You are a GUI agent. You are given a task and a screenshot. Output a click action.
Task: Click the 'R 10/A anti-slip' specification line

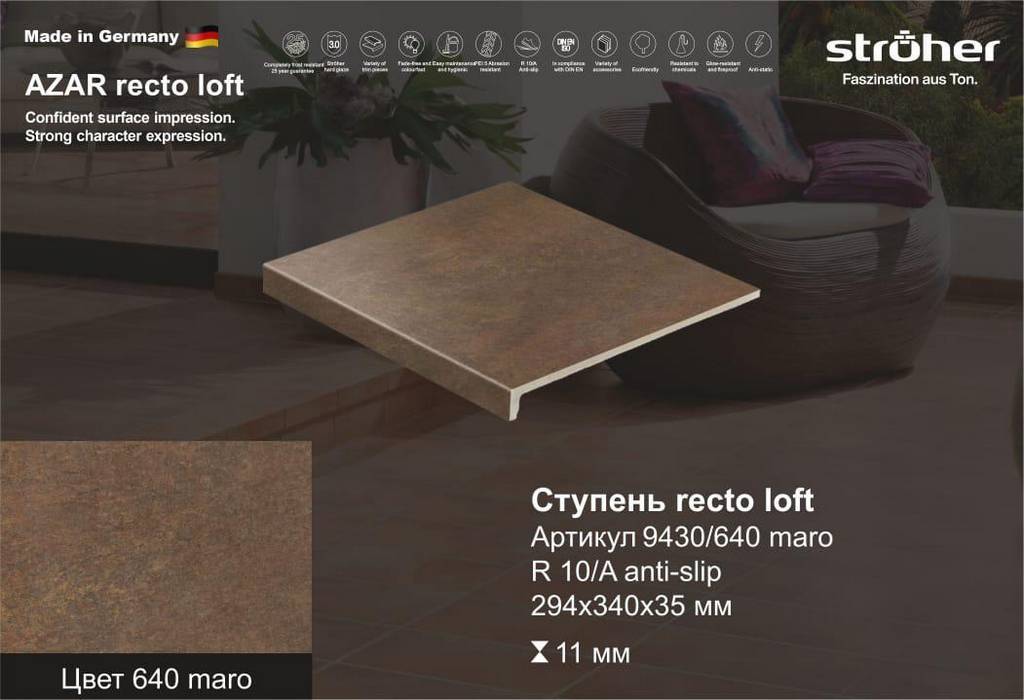(626, 572)
